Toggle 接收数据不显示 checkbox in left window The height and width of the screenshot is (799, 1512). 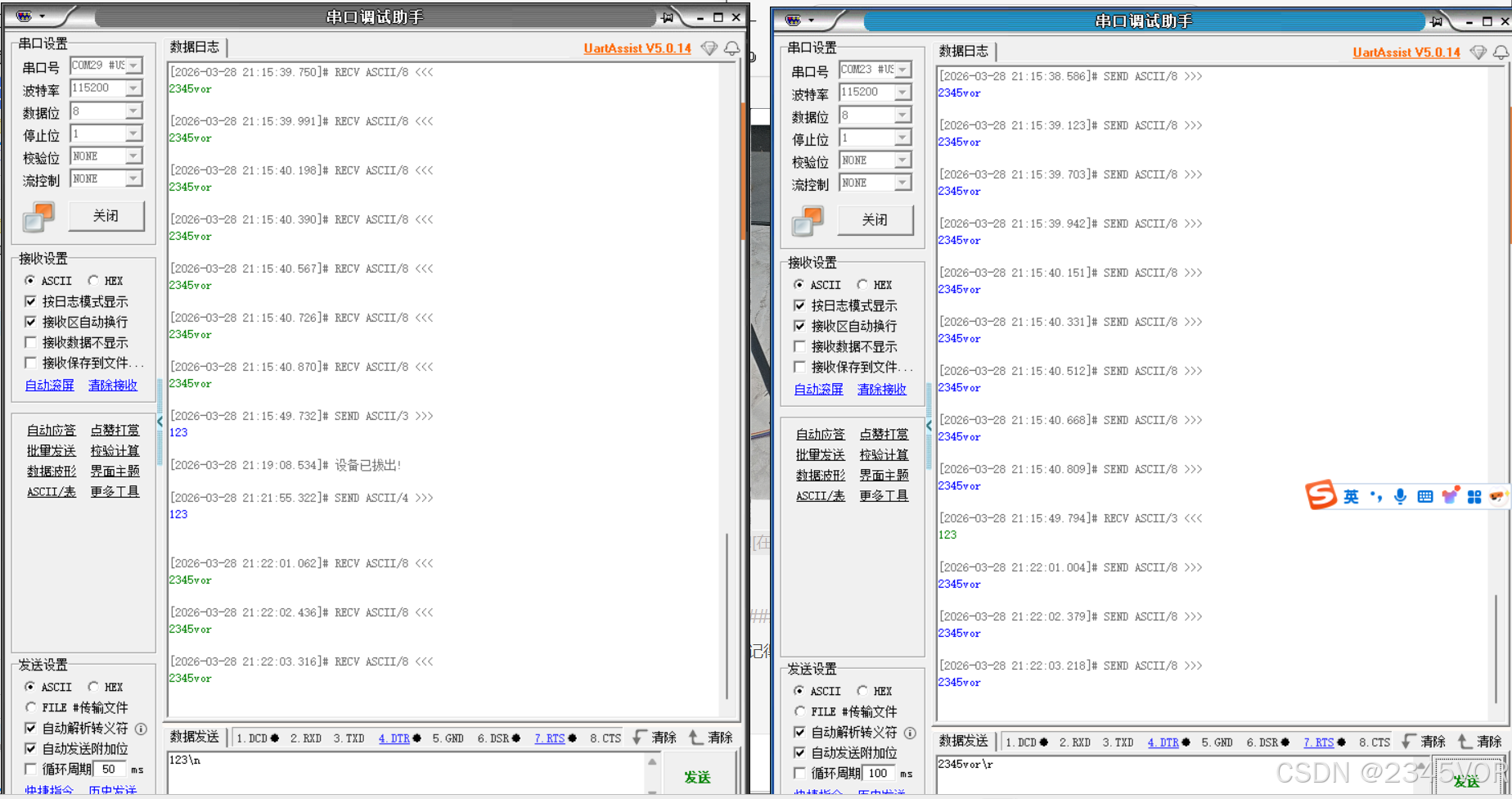click(31, 342)
